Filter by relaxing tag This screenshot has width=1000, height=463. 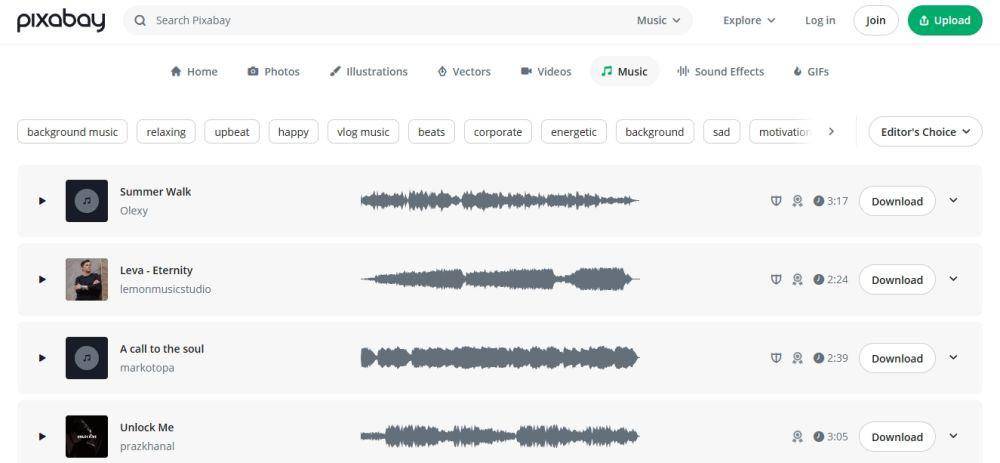pos(166,132)
